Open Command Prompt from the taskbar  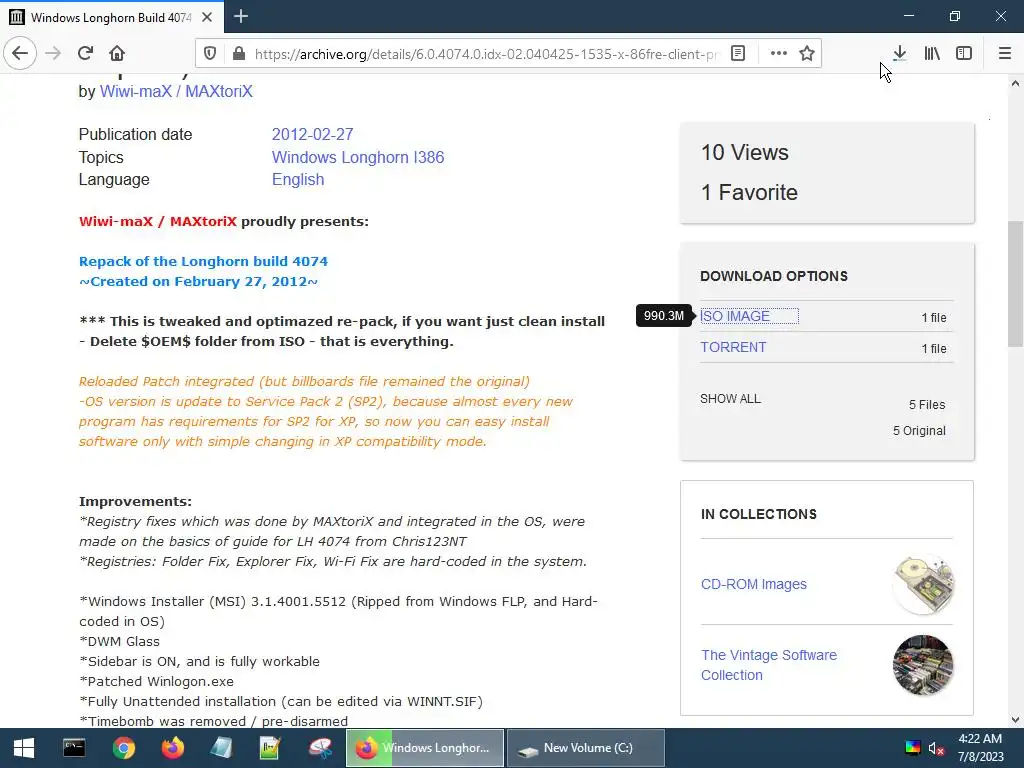coord(74,748)
